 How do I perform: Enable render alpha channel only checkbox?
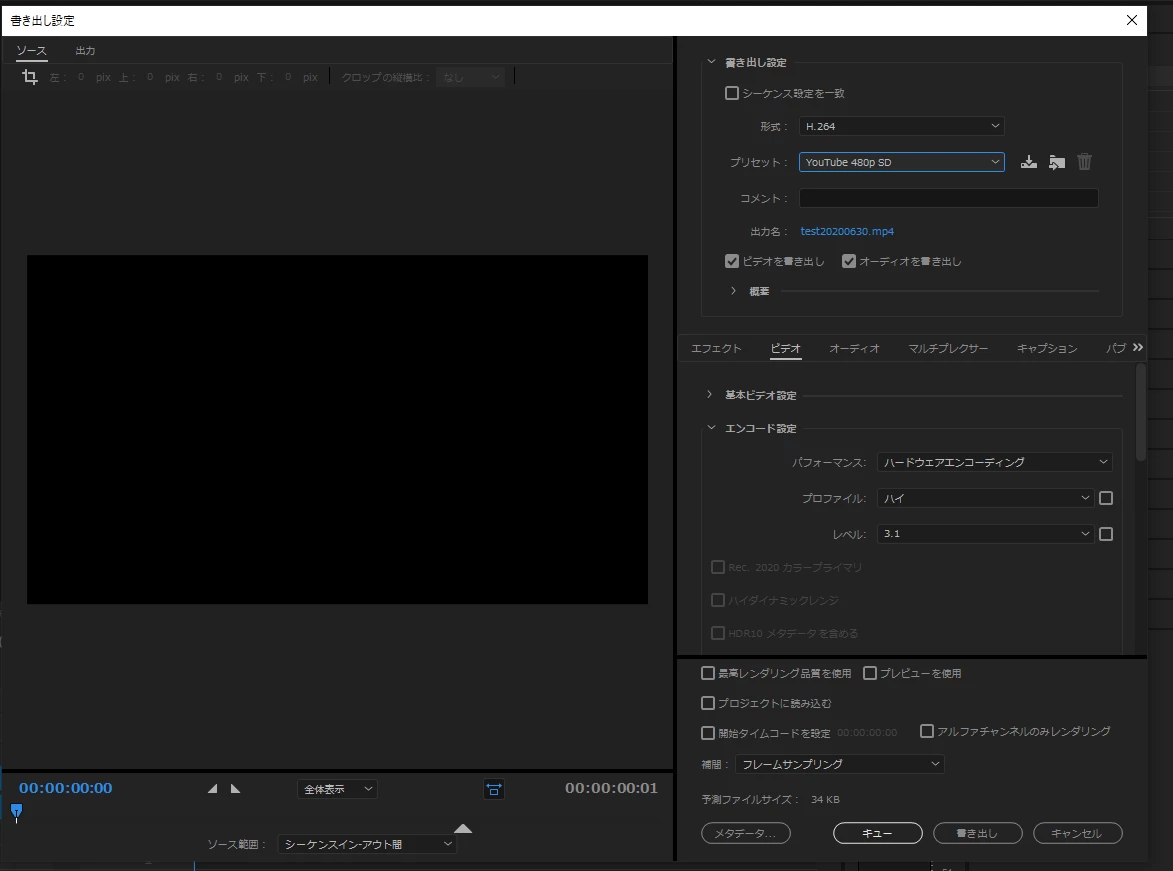927,731
